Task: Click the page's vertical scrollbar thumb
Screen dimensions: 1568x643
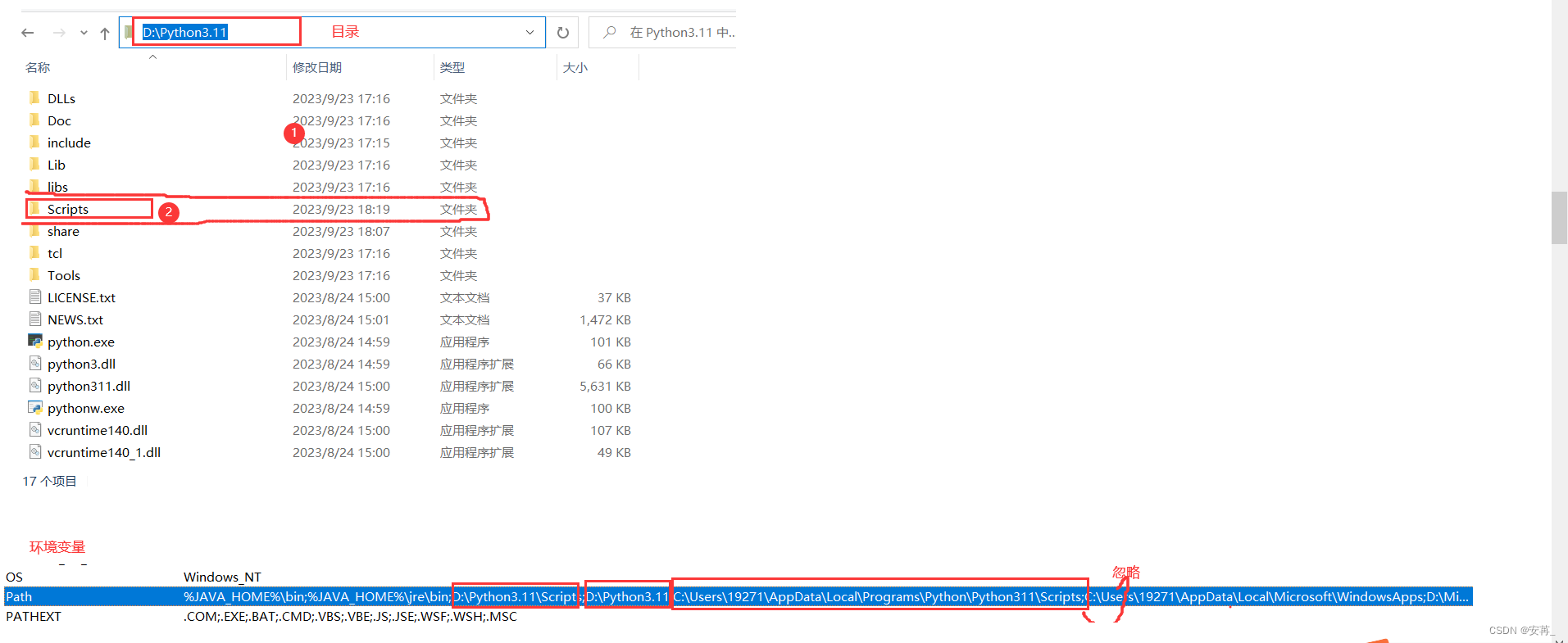Action: coord(1559,217)
